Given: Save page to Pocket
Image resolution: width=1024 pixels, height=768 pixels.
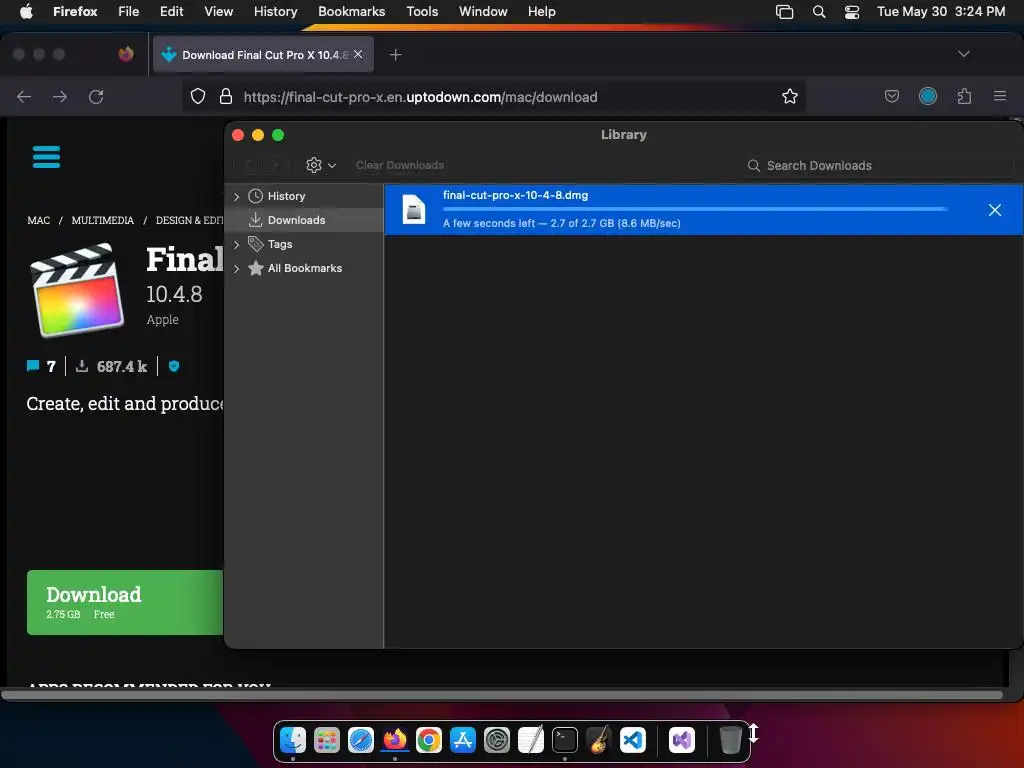Looking at the screenshot, I should point(891,97).
